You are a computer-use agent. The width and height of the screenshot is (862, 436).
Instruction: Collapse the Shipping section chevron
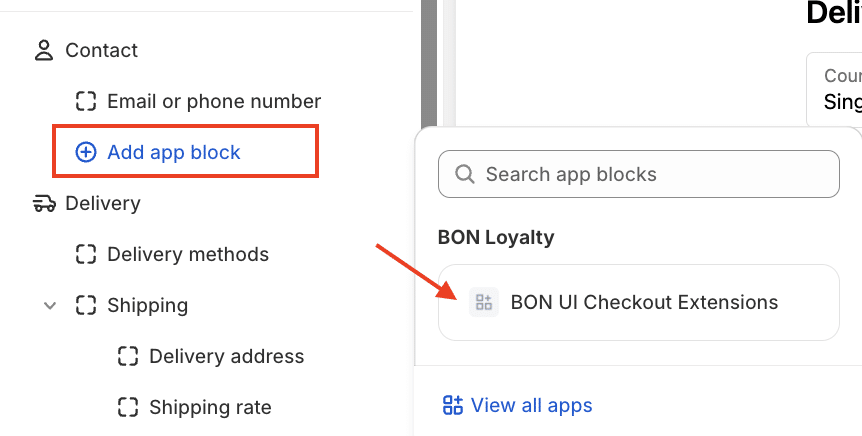[50, 305]
